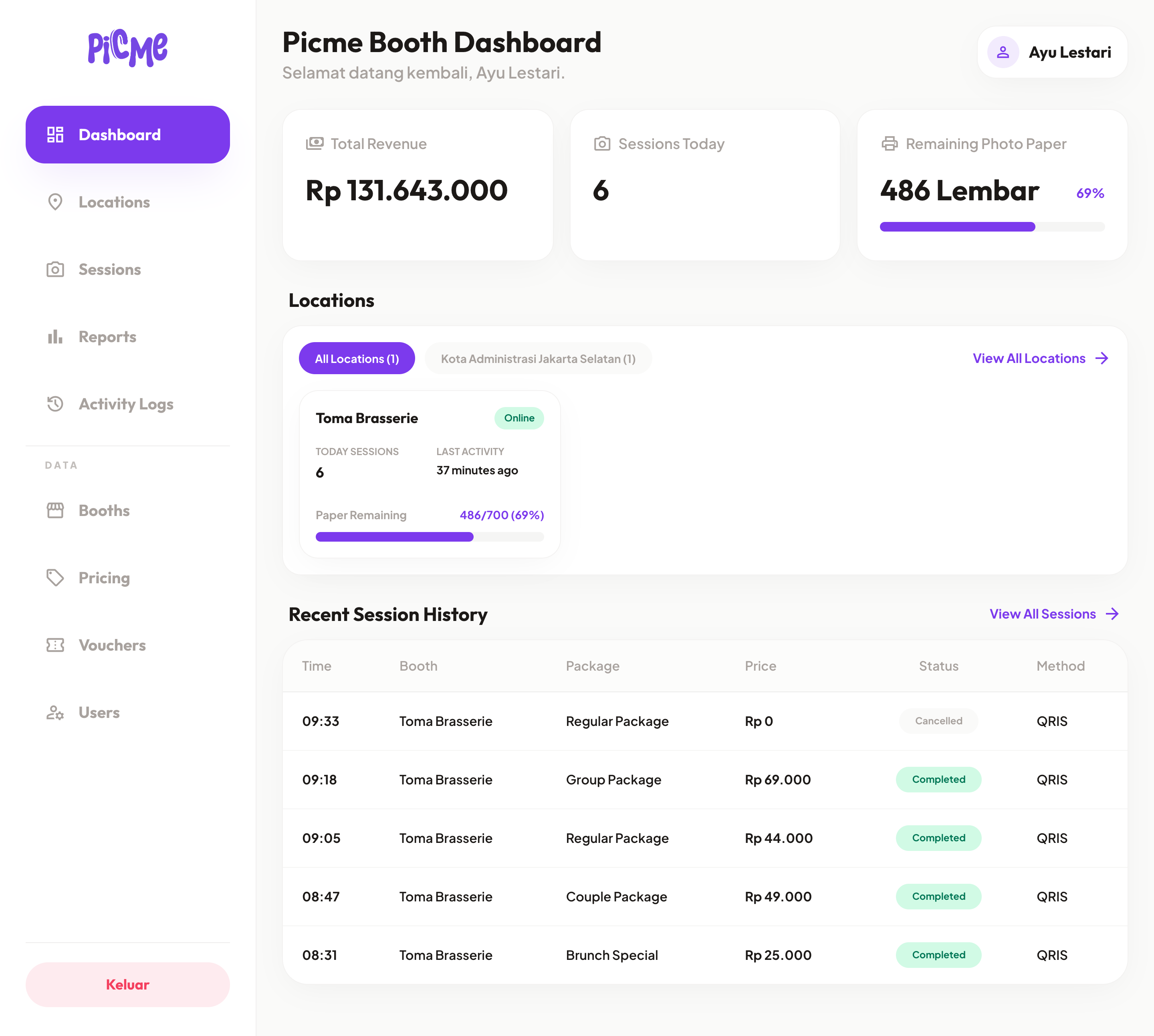Select the All Locations (1) filter tab
Viewport: 1154px width, 1036px height.
(357, 358)
